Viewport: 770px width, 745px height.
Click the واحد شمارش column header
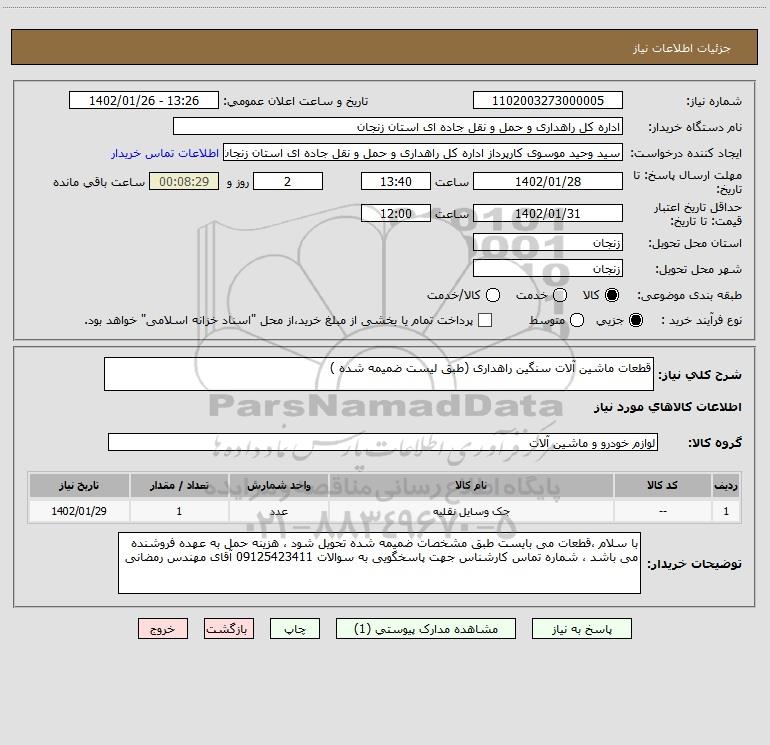(x=278, y=485)
